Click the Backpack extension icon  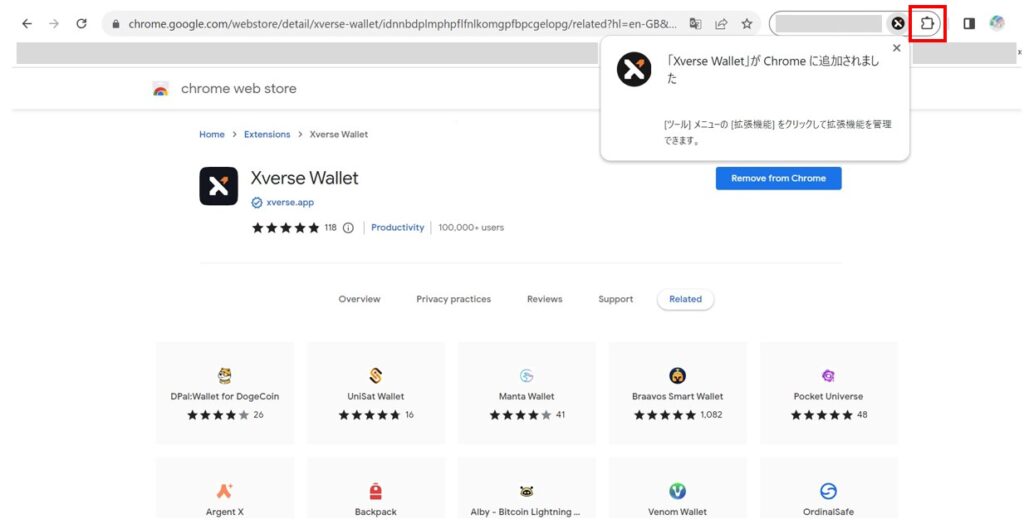click(x=376, y=491)
